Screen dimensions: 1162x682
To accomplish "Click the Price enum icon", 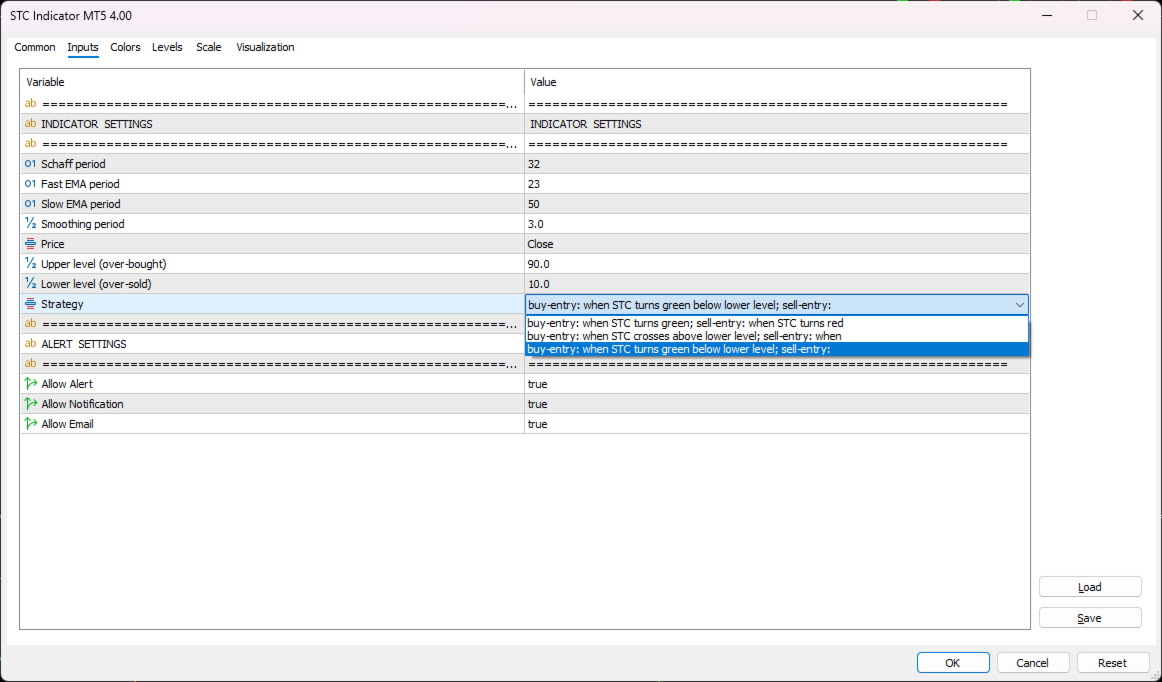I will click(x=30, y=244).
